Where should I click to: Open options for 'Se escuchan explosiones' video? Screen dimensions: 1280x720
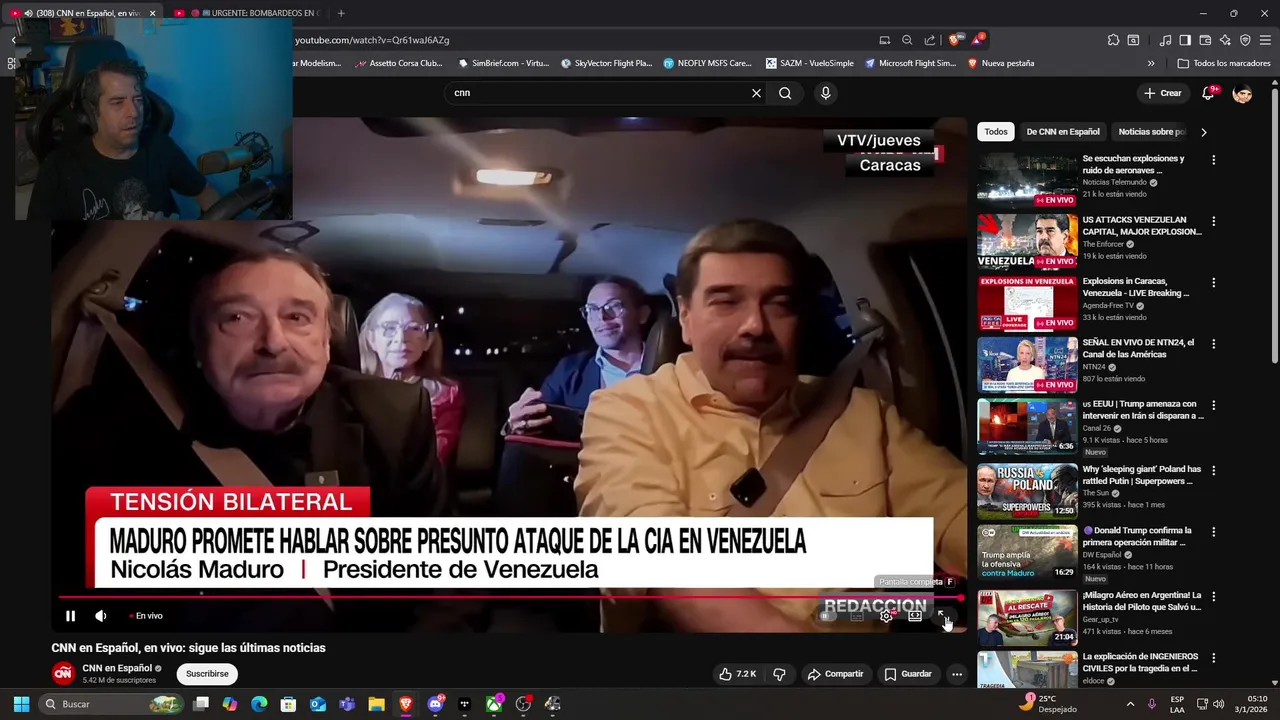tap(1214, 160)
